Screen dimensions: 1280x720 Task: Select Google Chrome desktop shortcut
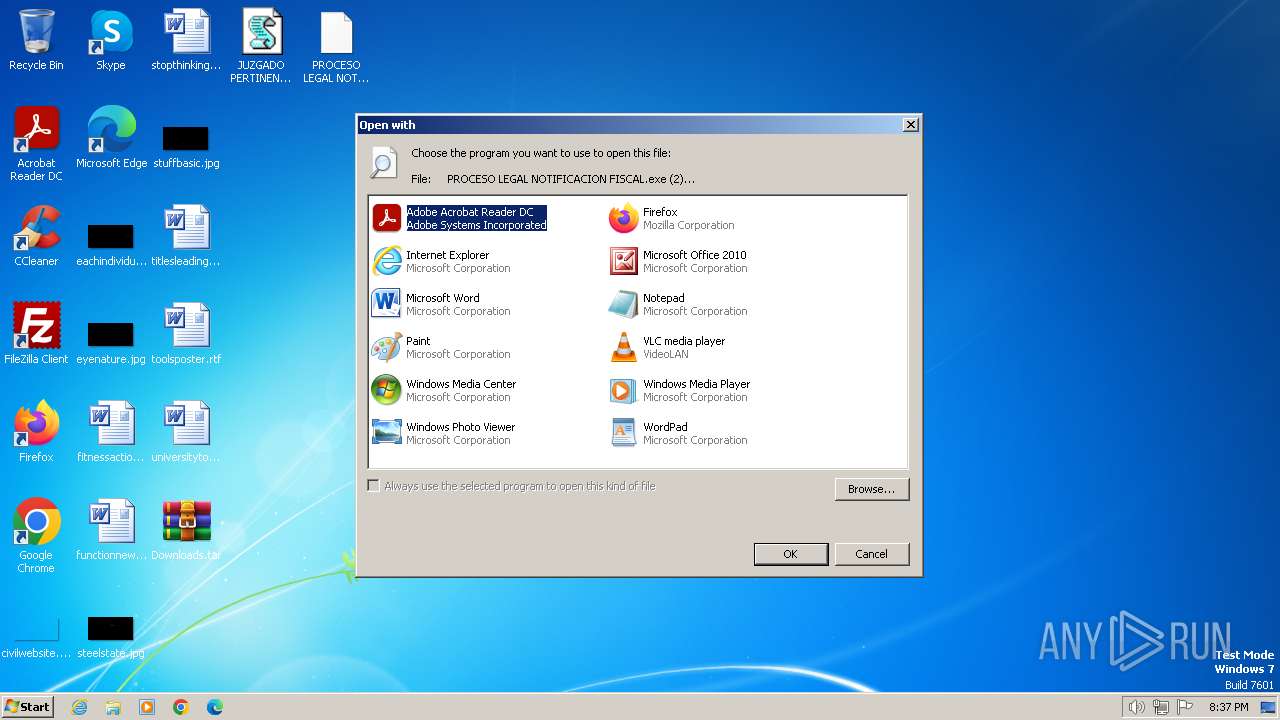pos(36,536)
